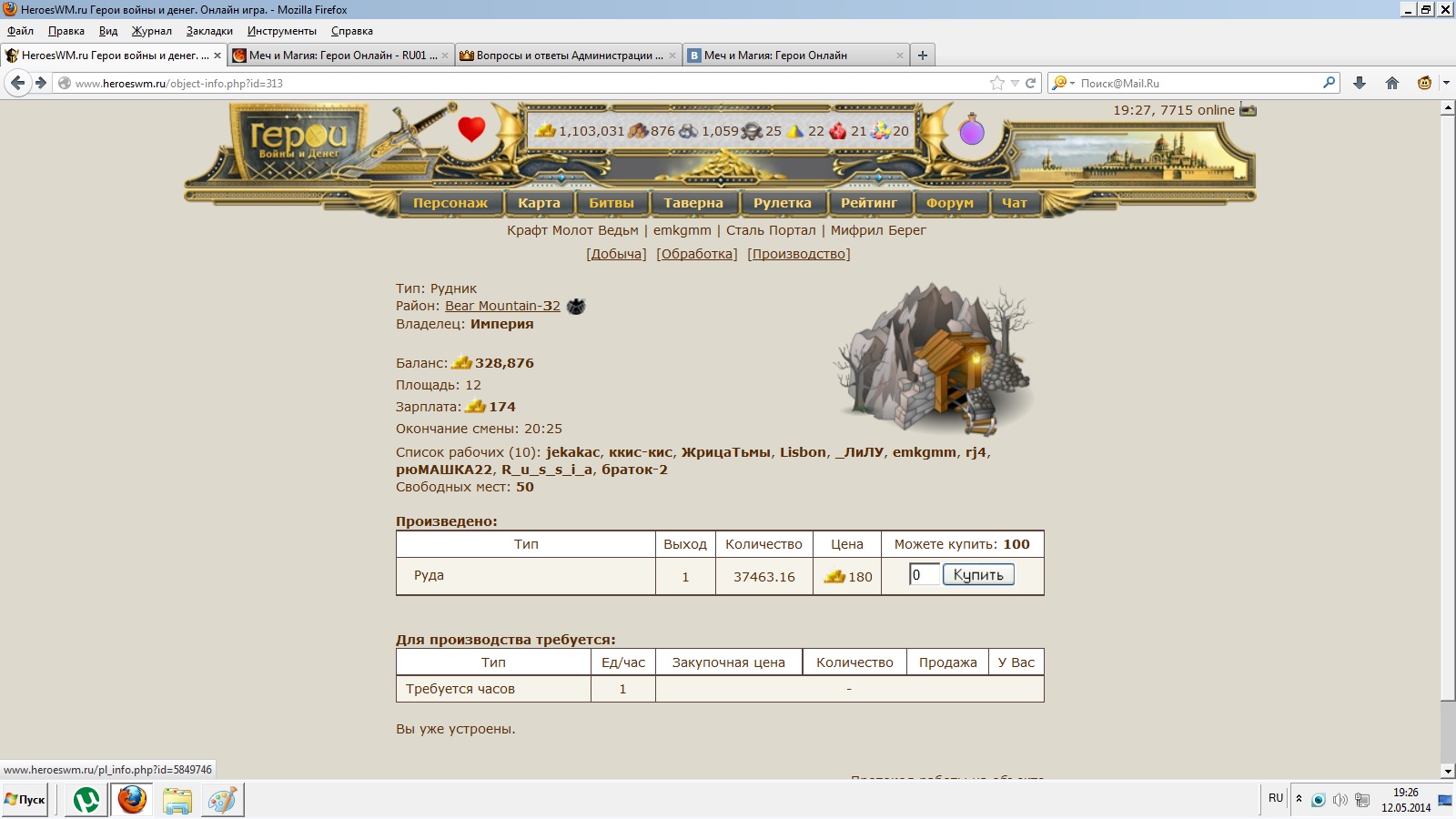Open a new tab with plus button
Screen dimensions: 1456x819
pos(923,56)
